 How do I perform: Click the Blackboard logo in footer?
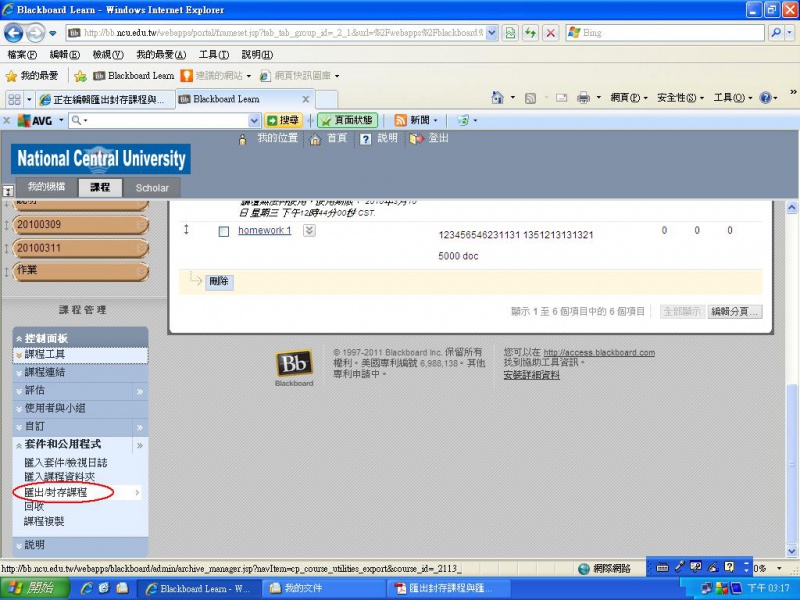point(294,368)
